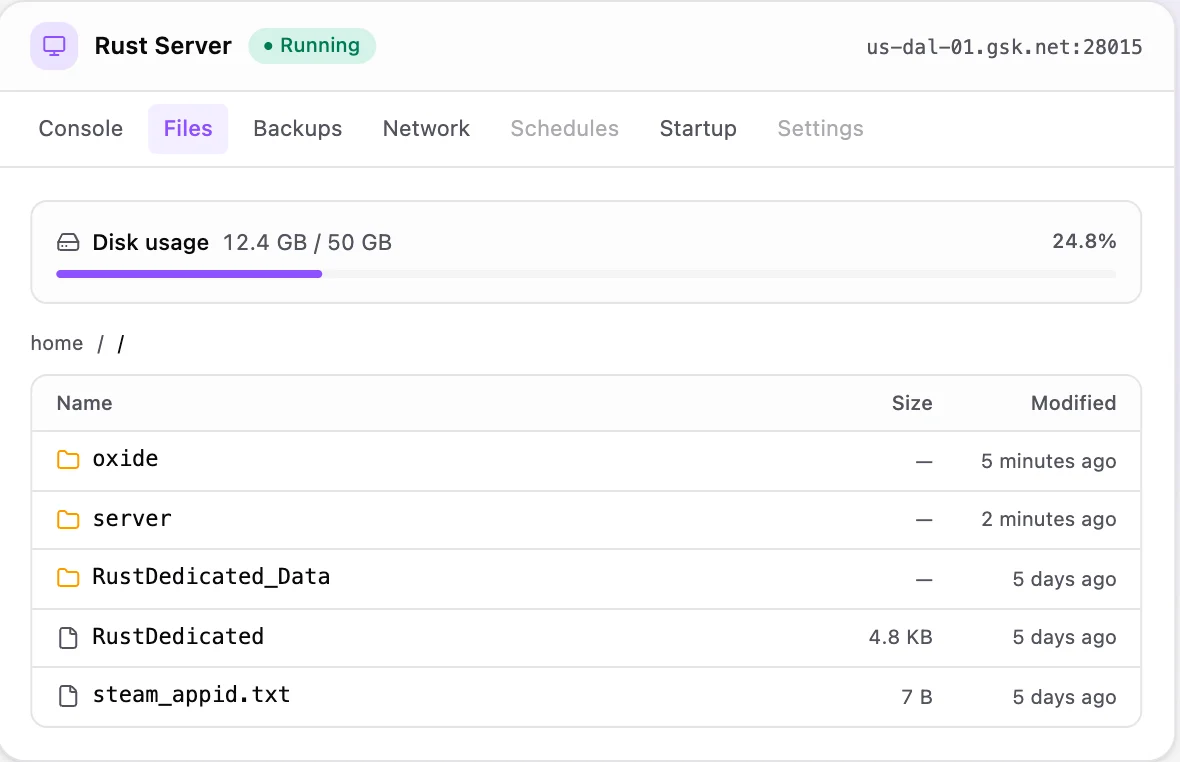
Task: Open the oxide folder name
Action: click(x=126, y=459)
